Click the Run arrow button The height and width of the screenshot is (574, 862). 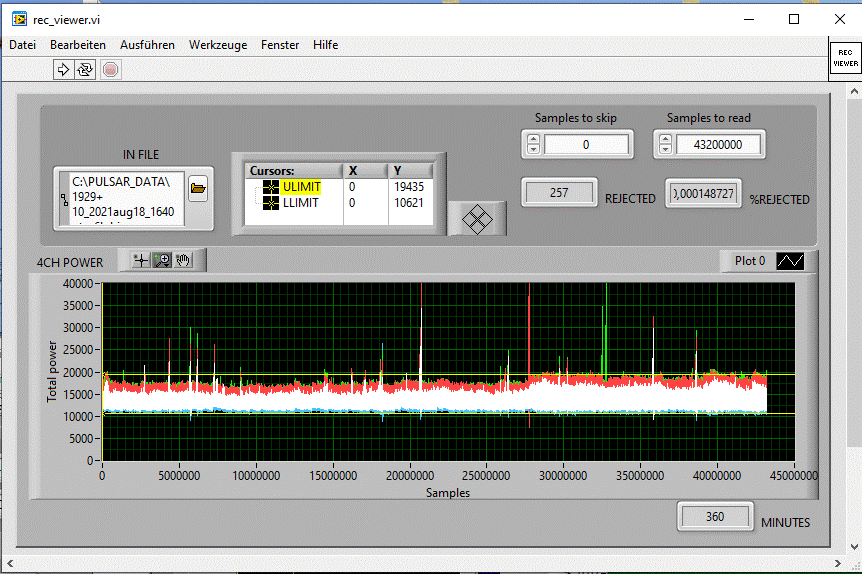[x=63, y=70]
